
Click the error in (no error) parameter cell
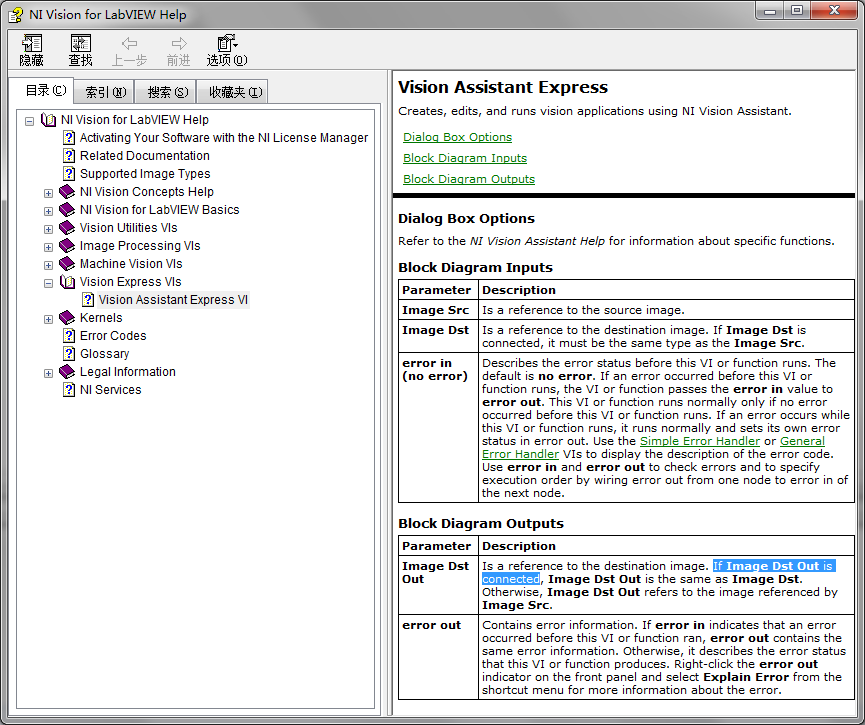click(x=438, y=427)
